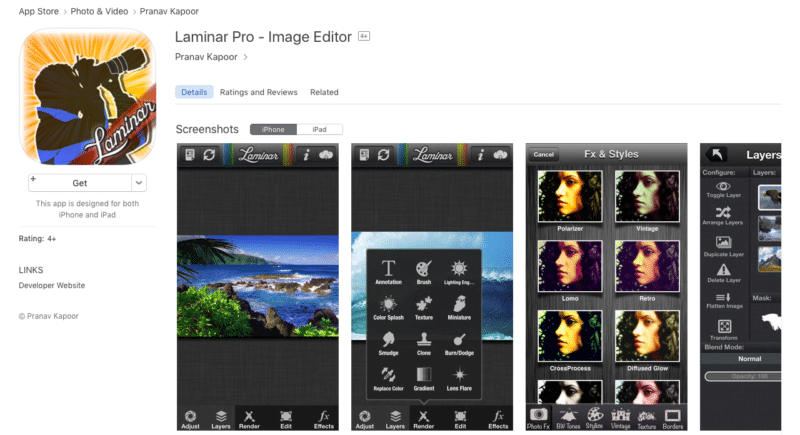
Task: Select iPad screenshots toggle
Action: (x=319, y=130)
